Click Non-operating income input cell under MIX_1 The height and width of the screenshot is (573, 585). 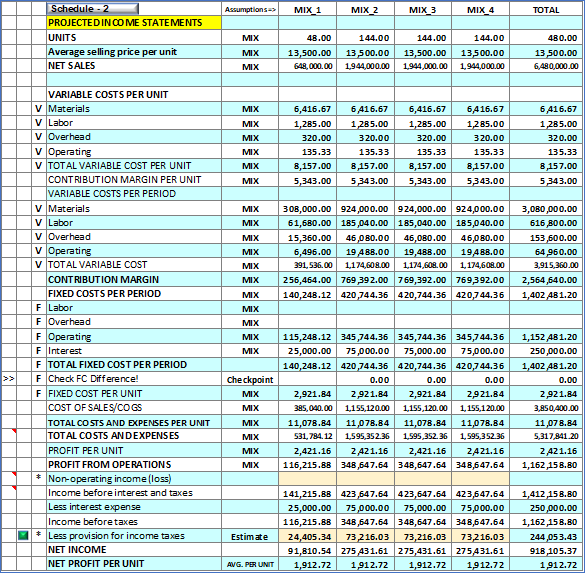click(x=307, y=479)
